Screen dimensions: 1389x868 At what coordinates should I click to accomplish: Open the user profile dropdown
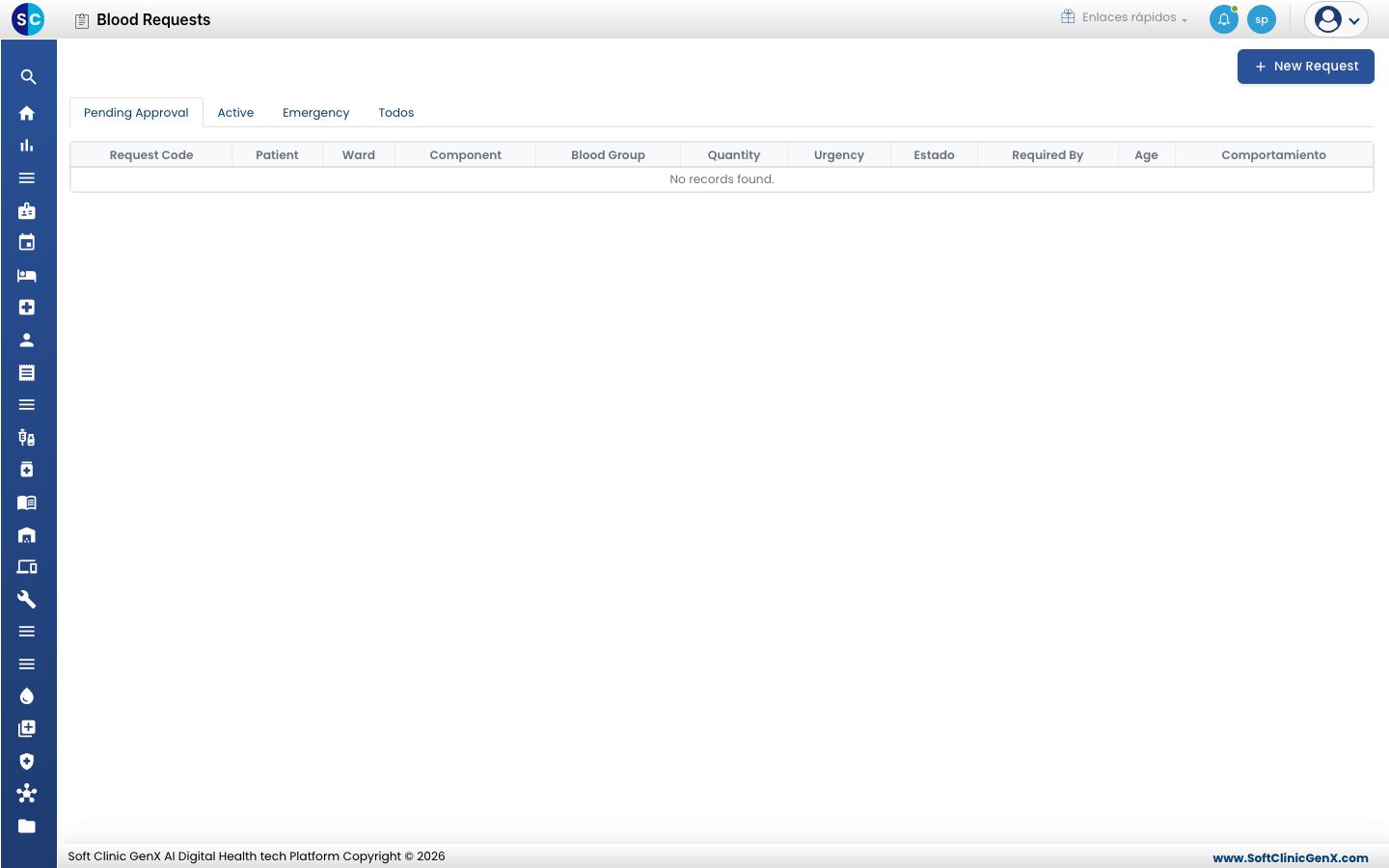tap(1336, 19)
